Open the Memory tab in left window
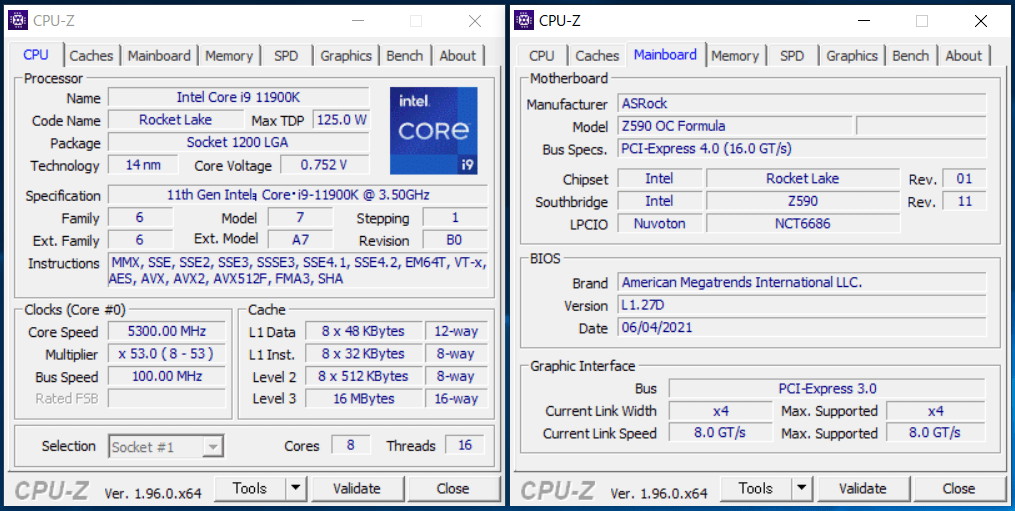The height and width of the screenshot is (511, 1015). point(229,56)
